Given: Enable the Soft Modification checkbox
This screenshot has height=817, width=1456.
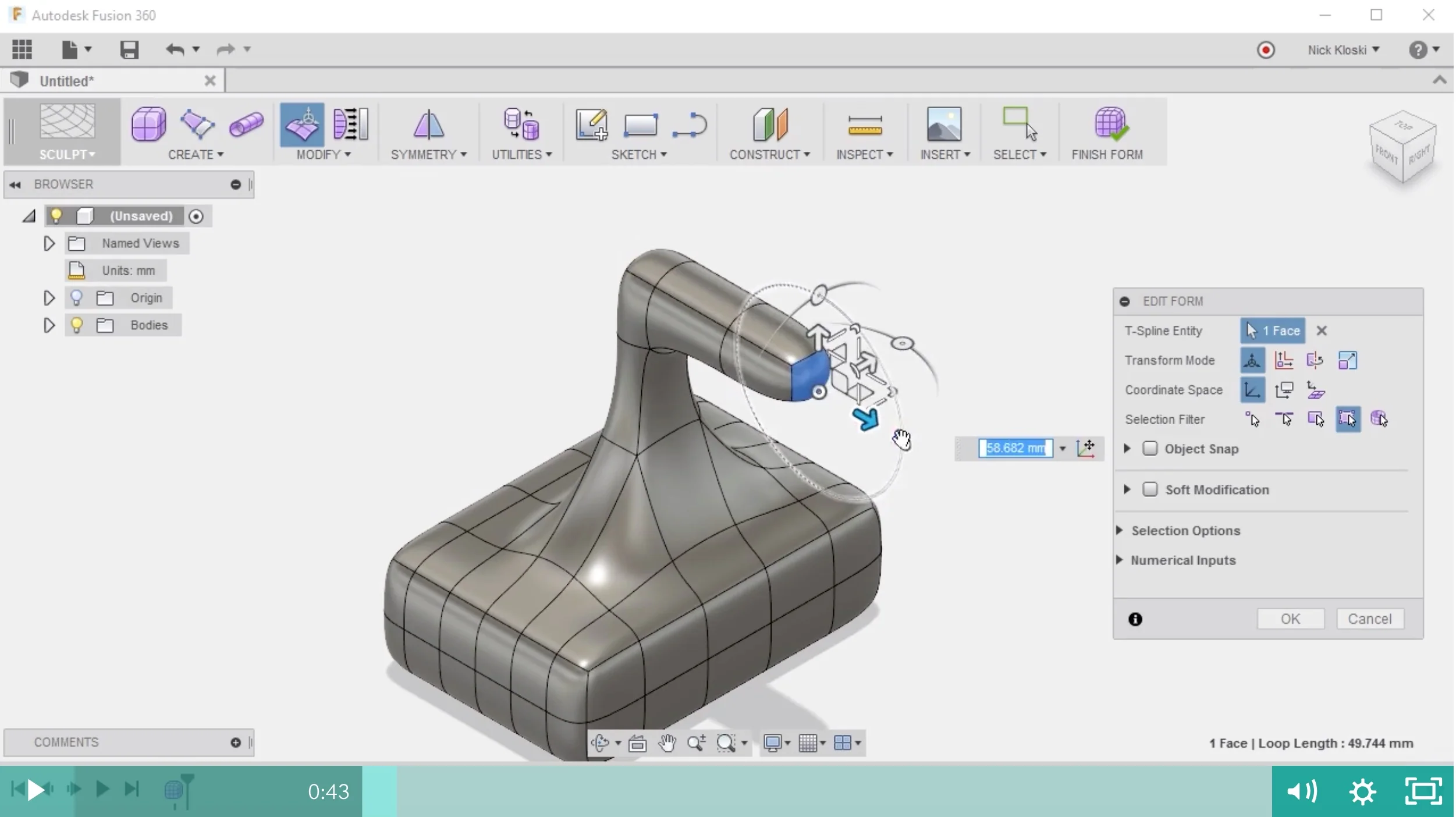Looking at the screenshot, I should [1150, 489].
